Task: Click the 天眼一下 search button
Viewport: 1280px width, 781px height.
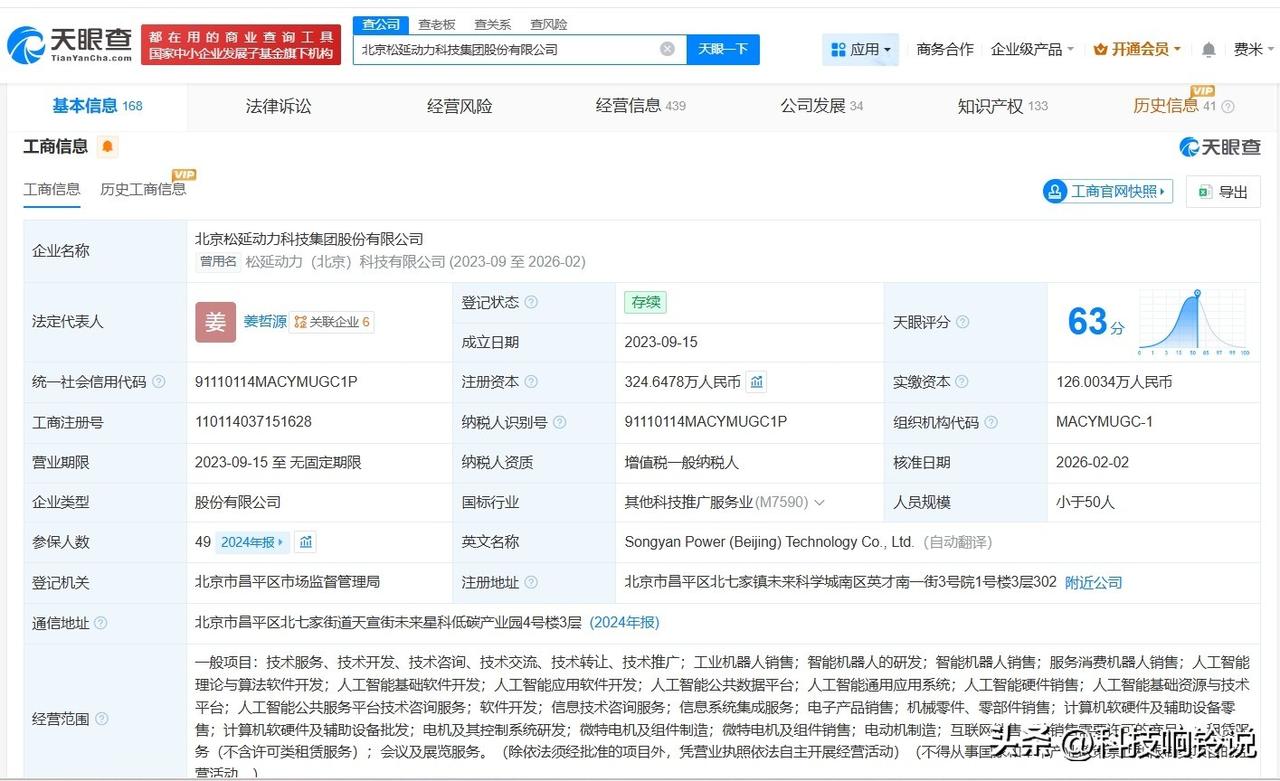Action: tap(723, 49)
